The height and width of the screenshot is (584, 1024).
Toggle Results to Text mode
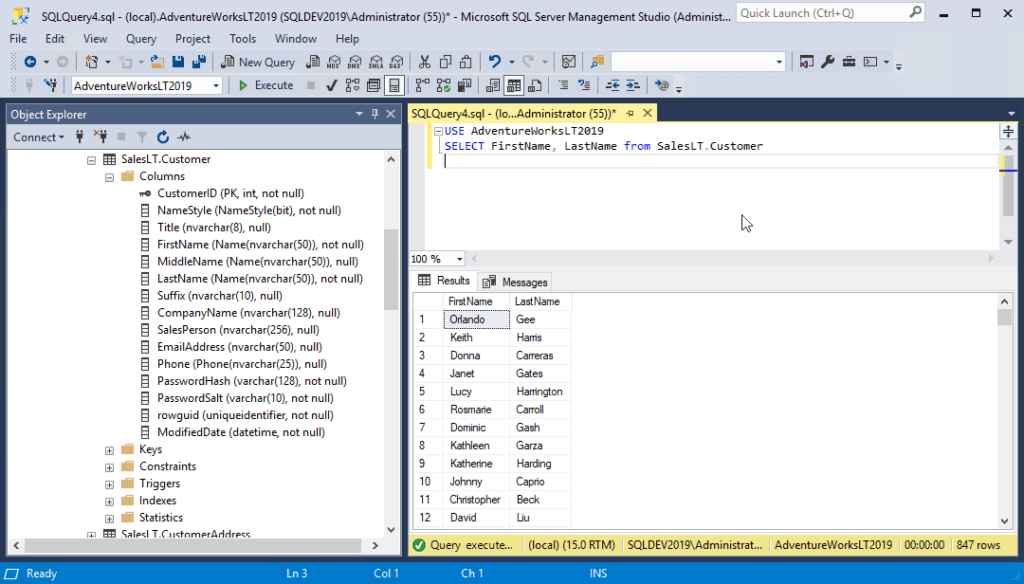(493, 86)
